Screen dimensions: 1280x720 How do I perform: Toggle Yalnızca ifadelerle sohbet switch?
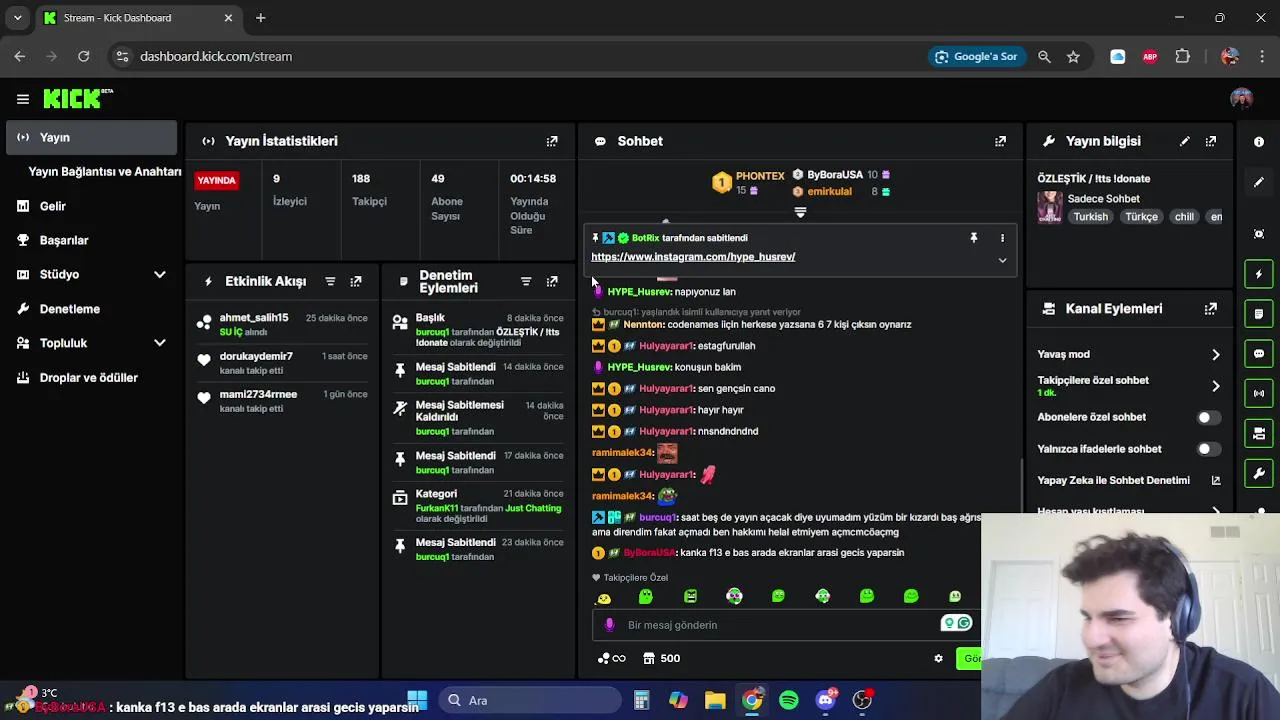pos(1208,449)
